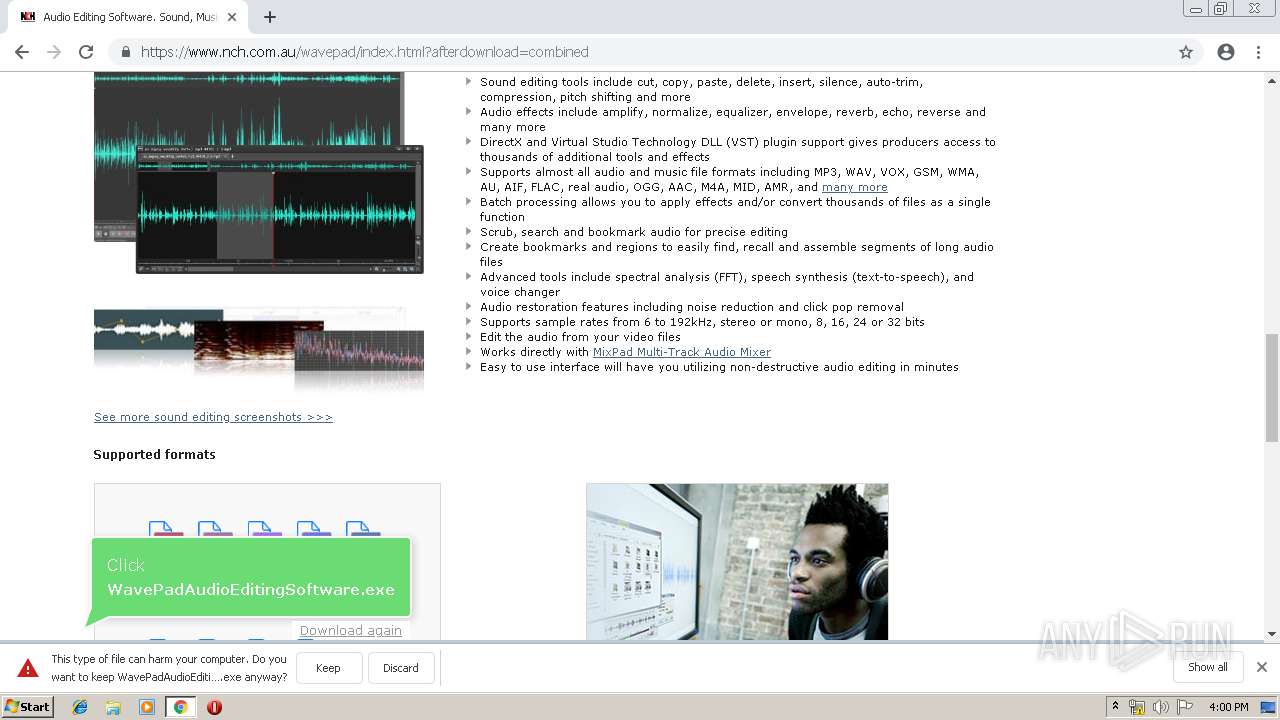Open the Chrome profile avatar icon
Screen dimensions: 1280x720
tap(1226, 52)
